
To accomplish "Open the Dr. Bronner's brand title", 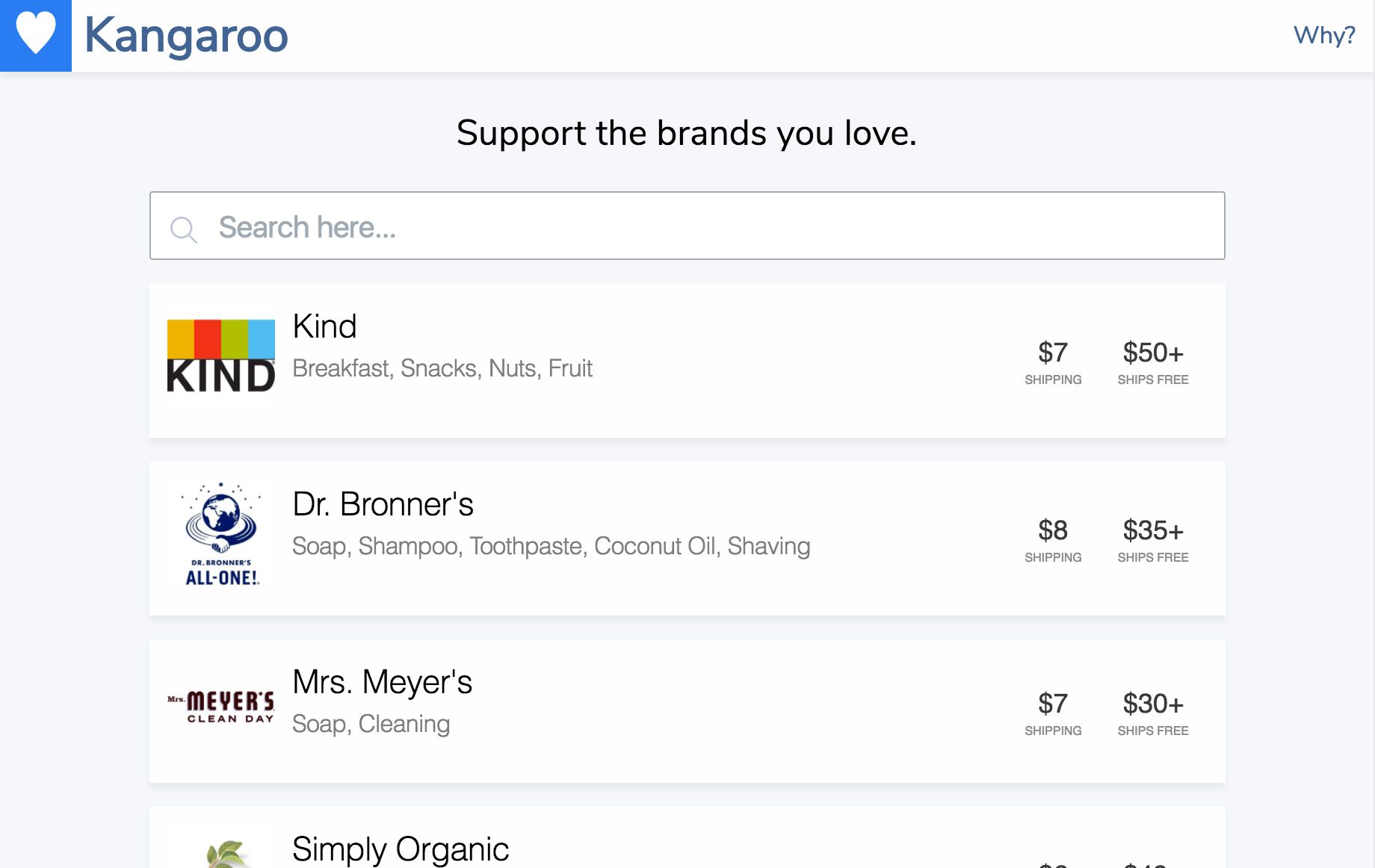I will click(383, 504).
